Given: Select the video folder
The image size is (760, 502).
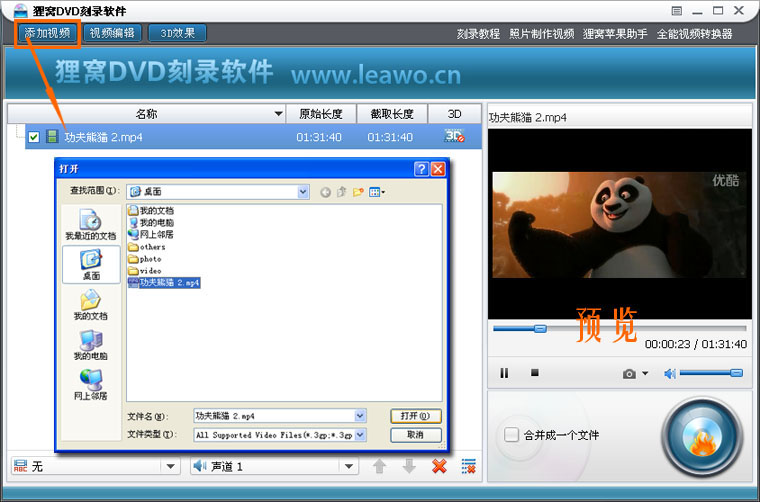Looking at the screenshot, I should pos(144,271).
